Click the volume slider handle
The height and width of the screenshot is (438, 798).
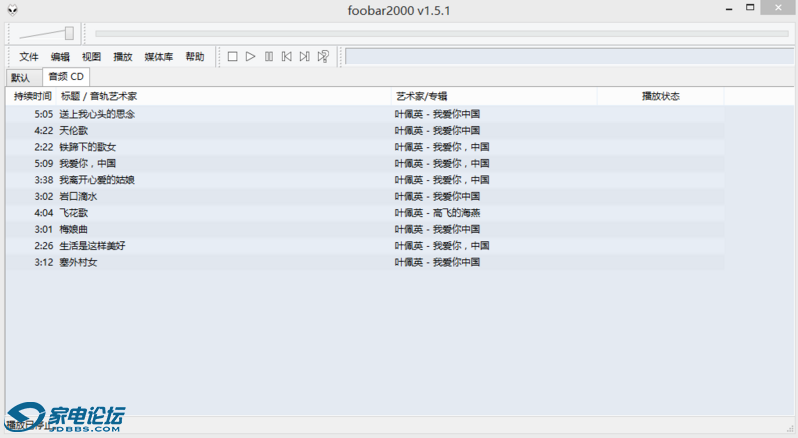pos(69,33)
